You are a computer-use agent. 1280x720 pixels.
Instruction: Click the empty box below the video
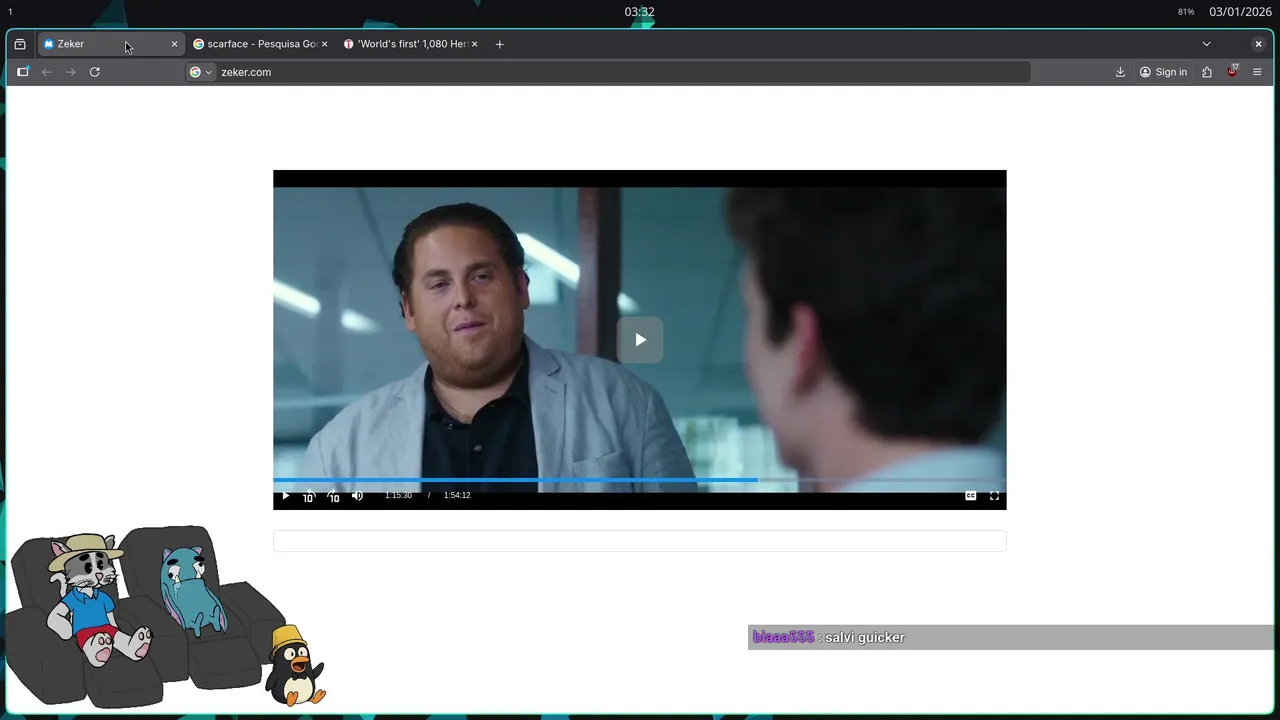coord(640,541)
